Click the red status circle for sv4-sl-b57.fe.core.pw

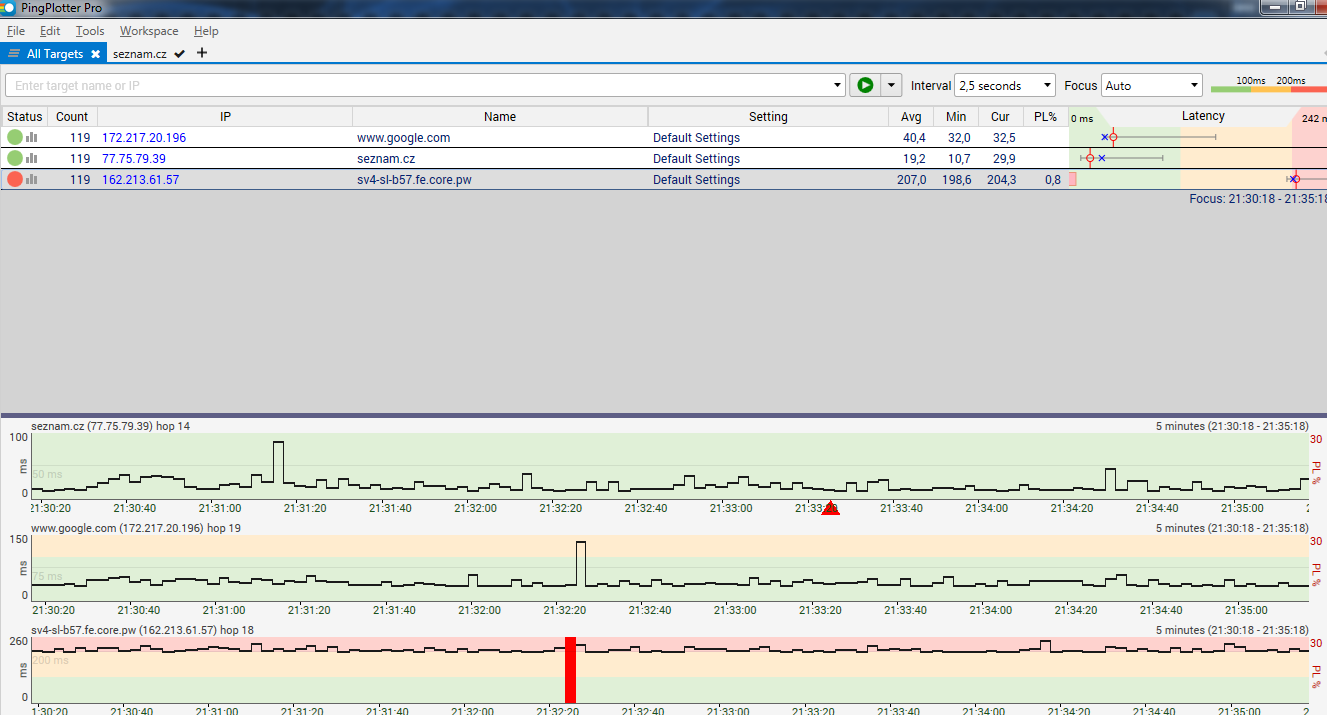coord(15,180)
